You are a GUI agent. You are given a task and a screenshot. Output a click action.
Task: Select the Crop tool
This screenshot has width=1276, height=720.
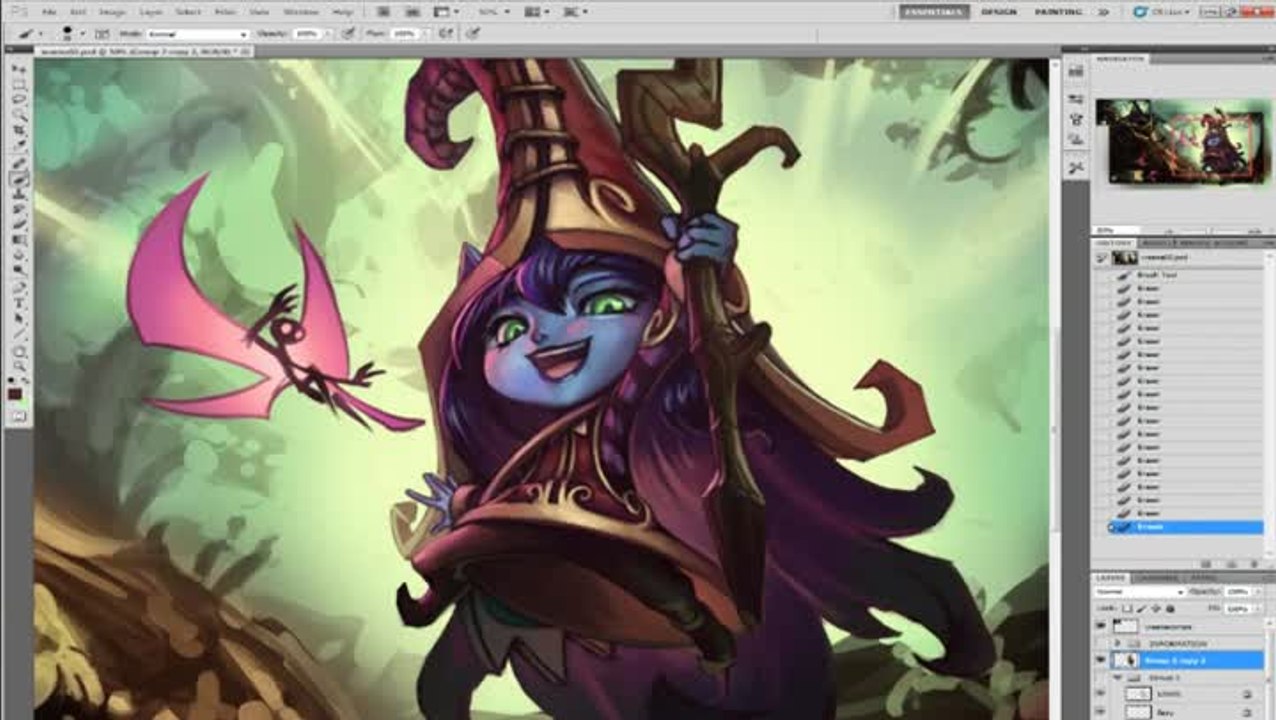(x=19, y=130)
